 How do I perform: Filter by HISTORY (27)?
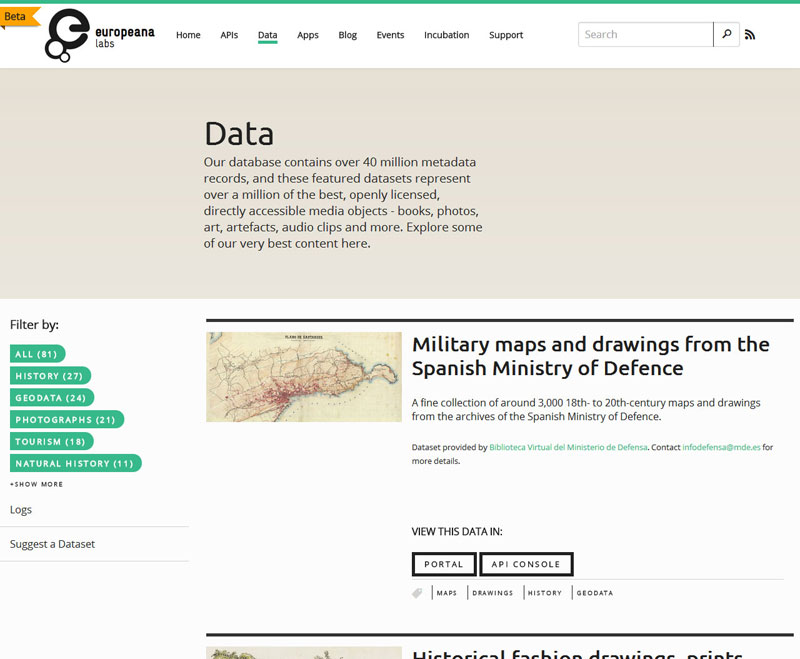click(50, 376)
